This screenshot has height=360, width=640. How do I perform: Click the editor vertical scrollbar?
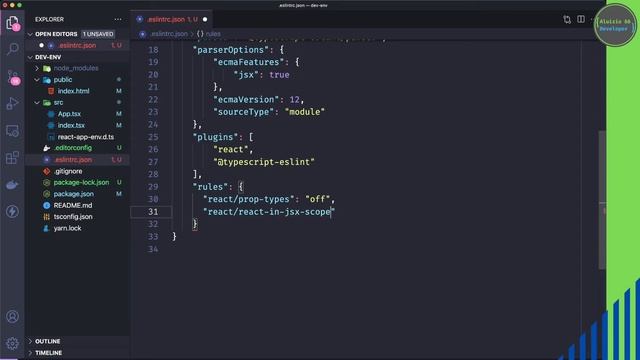[x=602, y=200]
